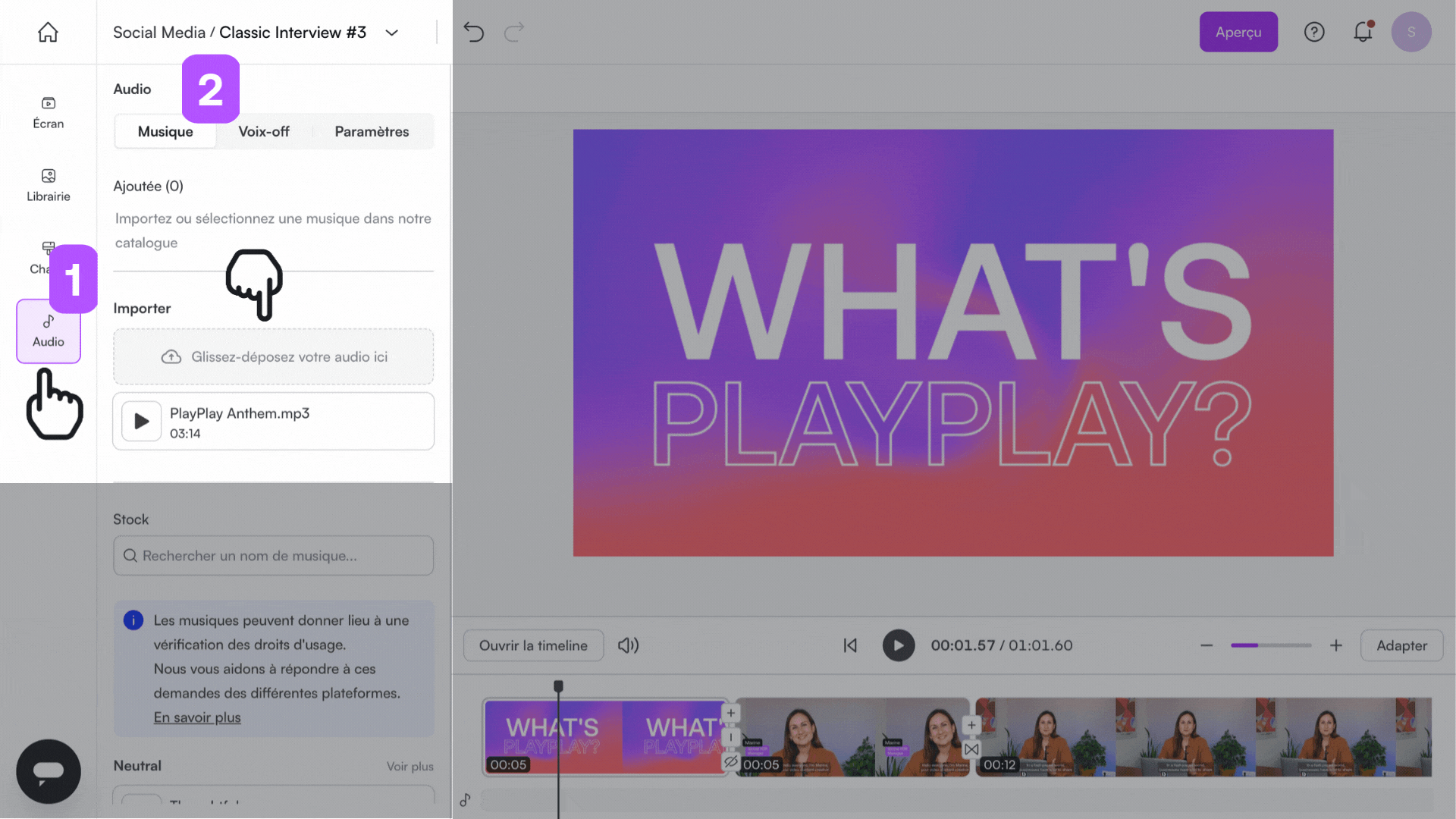The height and width of the screenshot is (819, 1456).
Task: Open the user avatar menu
Action: coord(1410,32)
